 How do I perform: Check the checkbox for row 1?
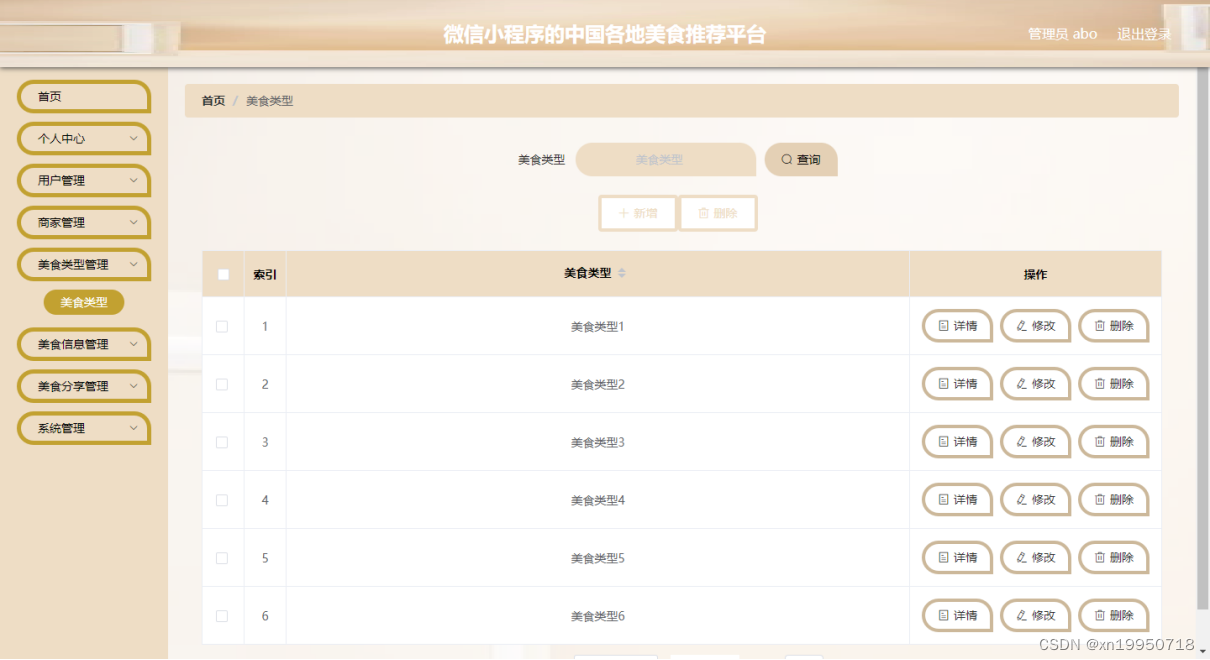222,326
